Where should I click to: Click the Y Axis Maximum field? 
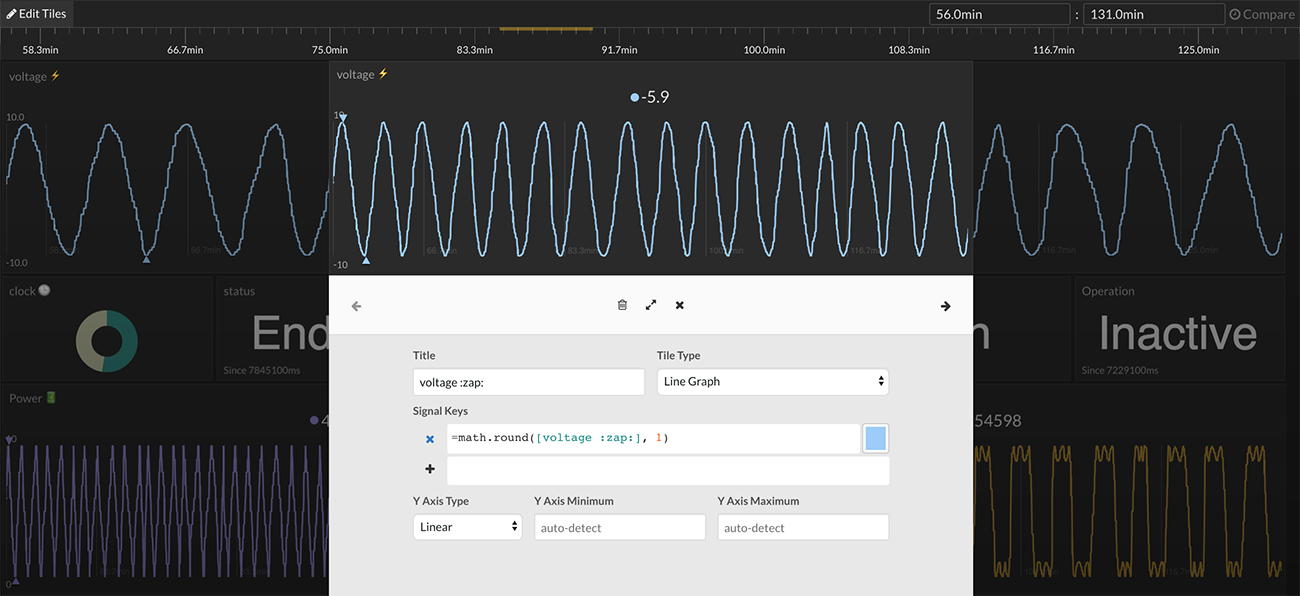(803, 527)
